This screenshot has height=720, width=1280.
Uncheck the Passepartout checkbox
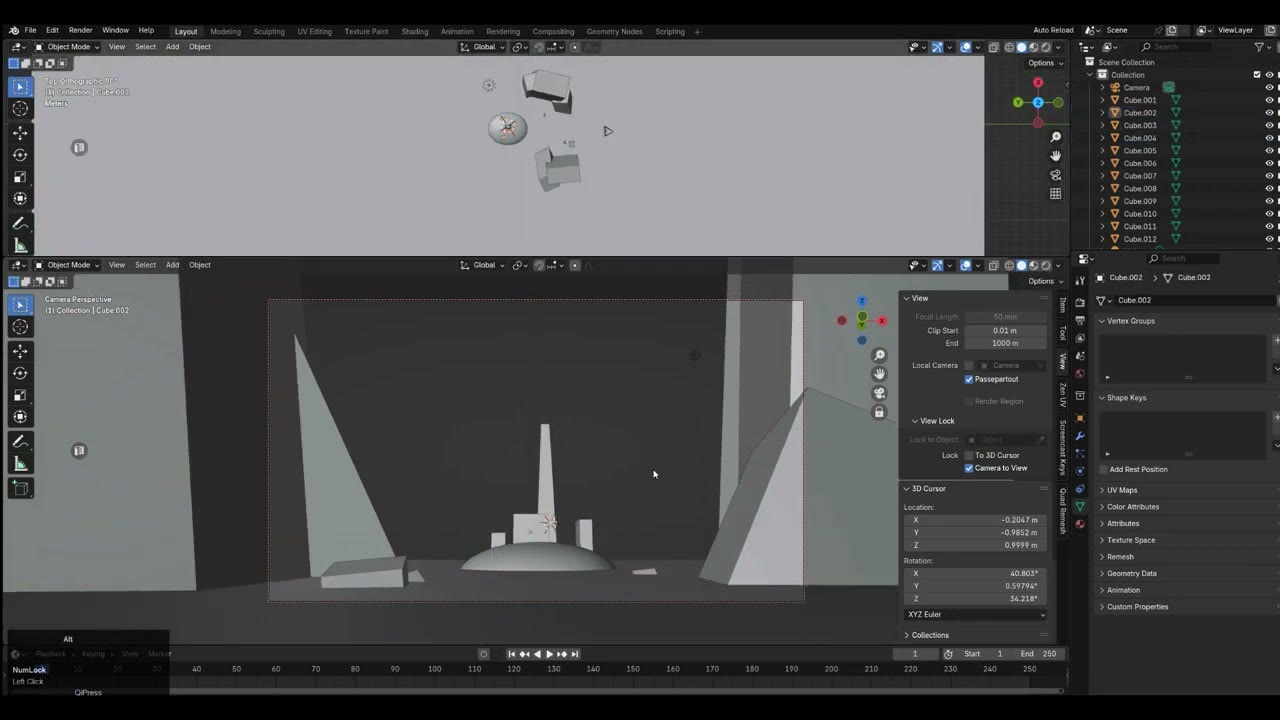[969, 379]
